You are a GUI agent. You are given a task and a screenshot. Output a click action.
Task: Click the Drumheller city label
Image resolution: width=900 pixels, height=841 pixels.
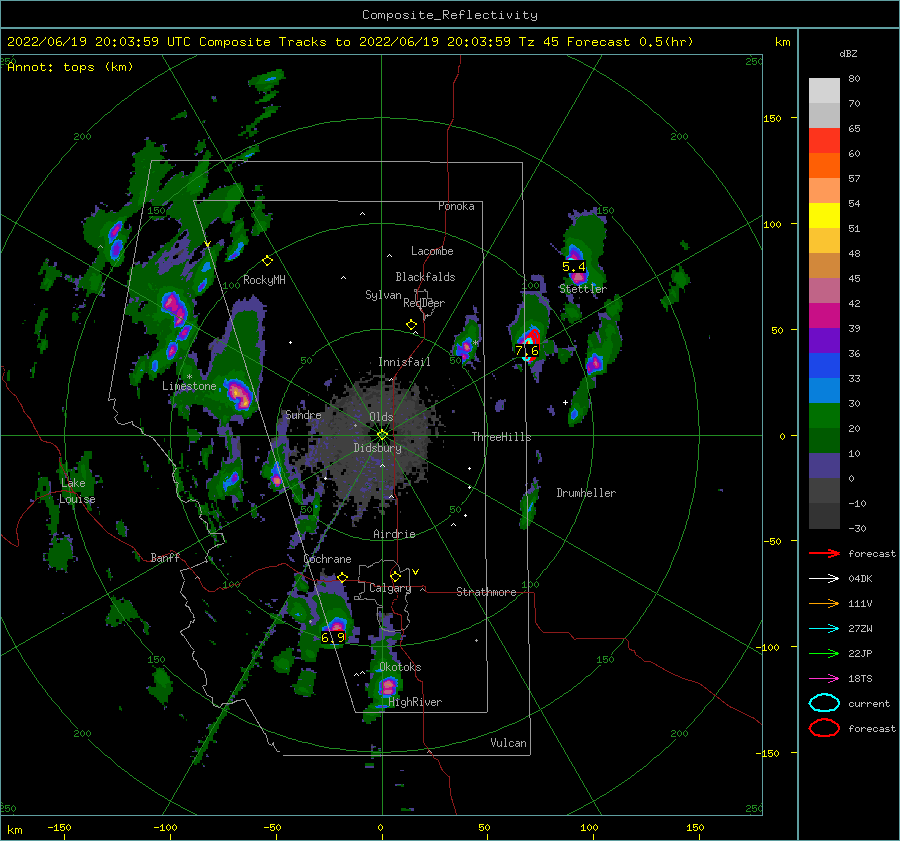click(x=586, y=493)
